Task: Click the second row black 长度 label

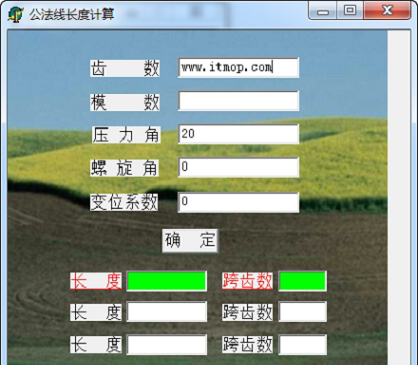Action: coord(96,312)
